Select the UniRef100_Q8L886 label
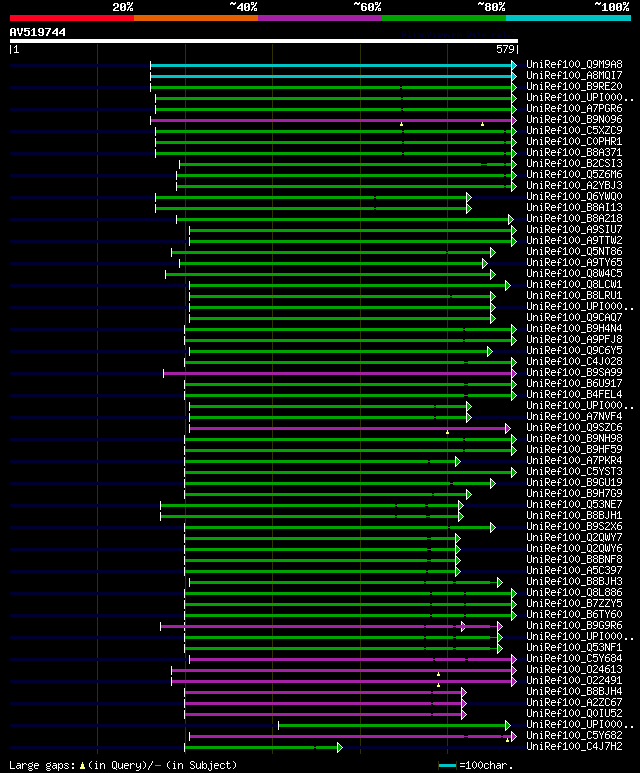This screenshot has height=773, width=640. [x=574, y=593]
